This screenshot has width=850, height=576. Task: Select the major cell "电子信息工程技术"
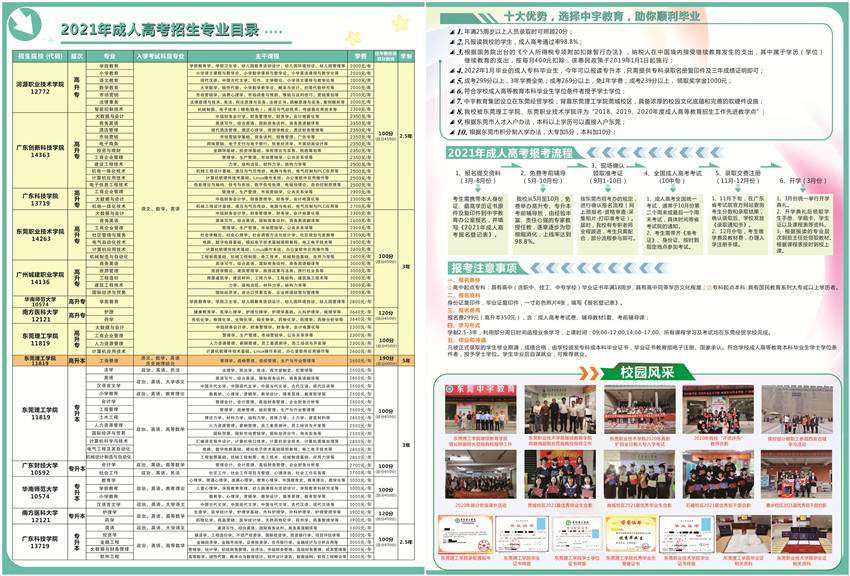(110, 185)
